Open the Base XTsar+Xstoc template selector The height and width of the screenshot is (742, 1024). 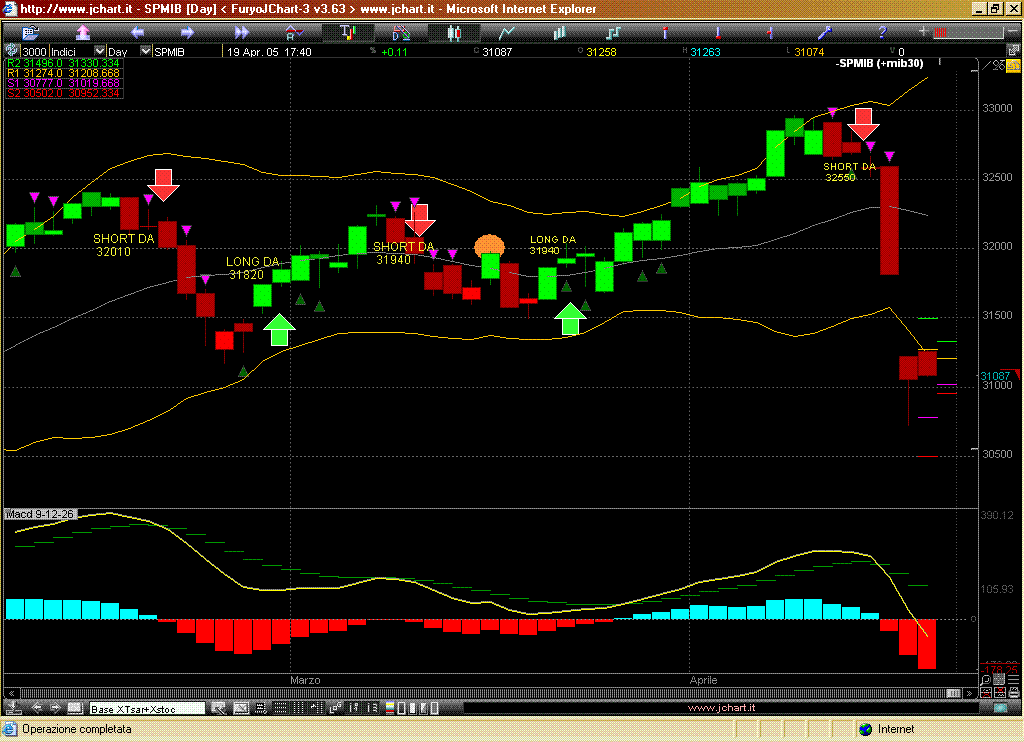click(x=146, y=708)
